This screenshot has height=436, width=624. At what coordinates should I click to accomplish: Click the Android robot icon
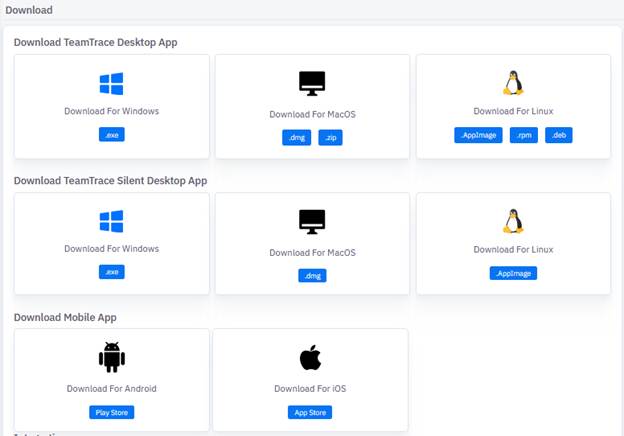(x=112, y=357)
